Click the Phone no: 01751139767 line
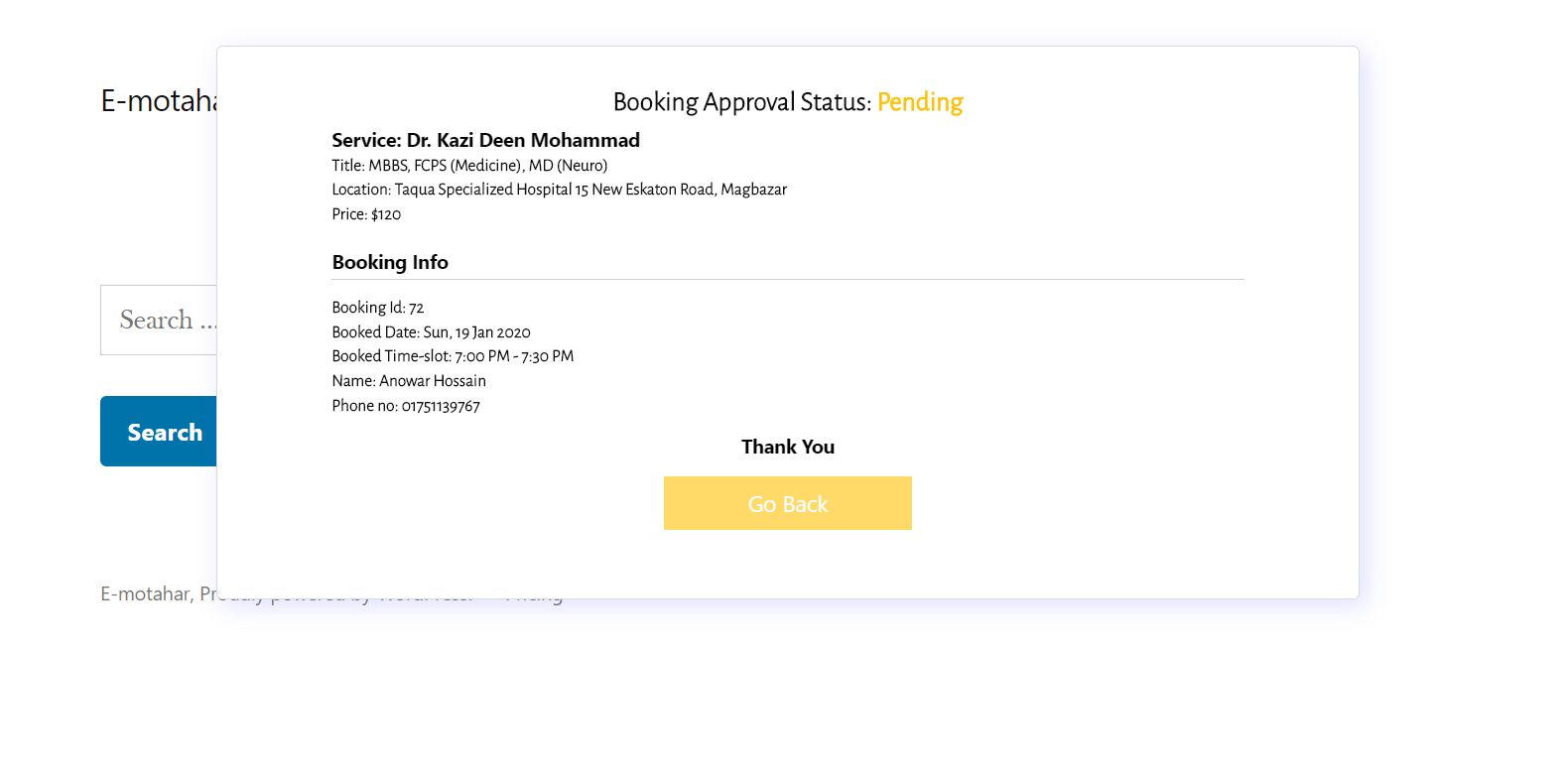The width and height of the screenshot is (1568, 784). (x=406, y=406)
